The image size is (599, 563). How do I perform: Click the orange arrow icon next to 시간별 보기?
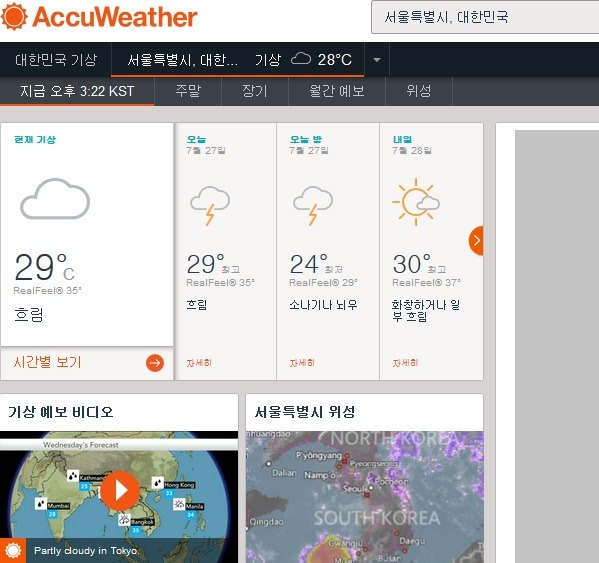tap(155, 363)
